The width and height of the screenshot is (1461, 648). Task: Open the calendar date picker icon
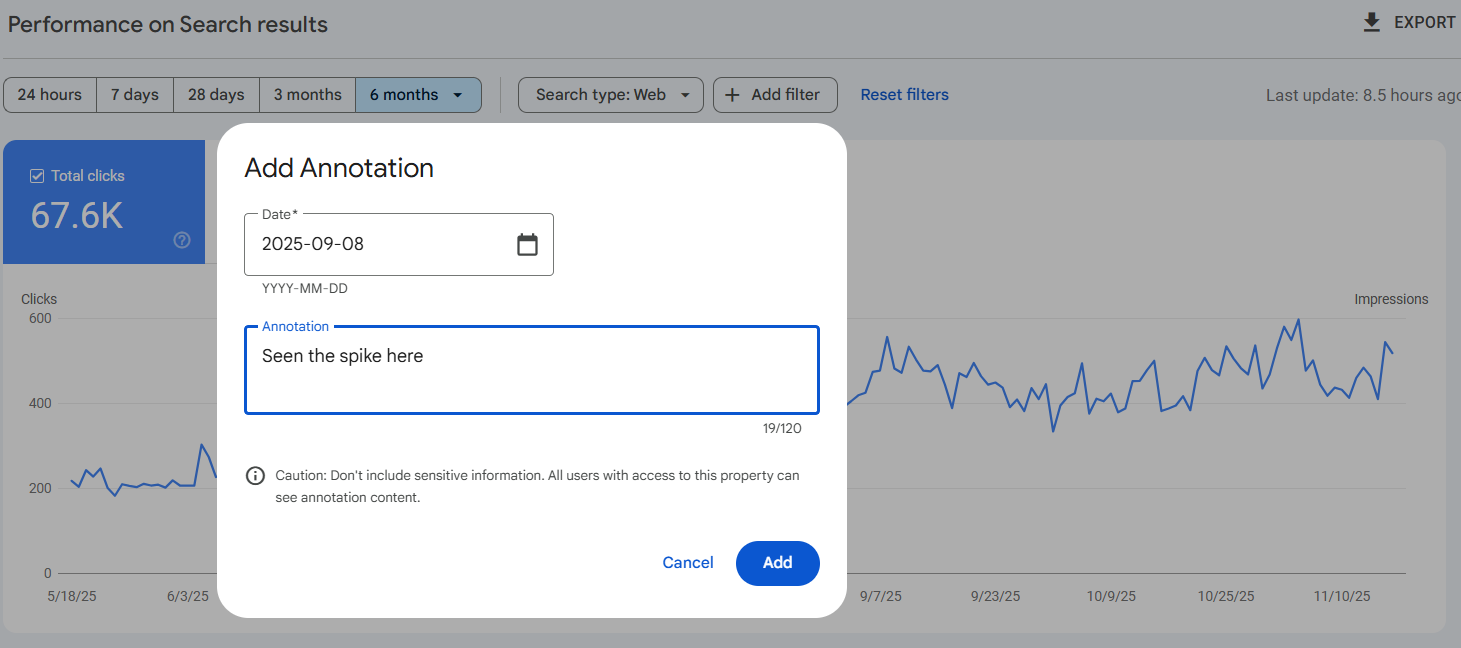click(527, 244)
